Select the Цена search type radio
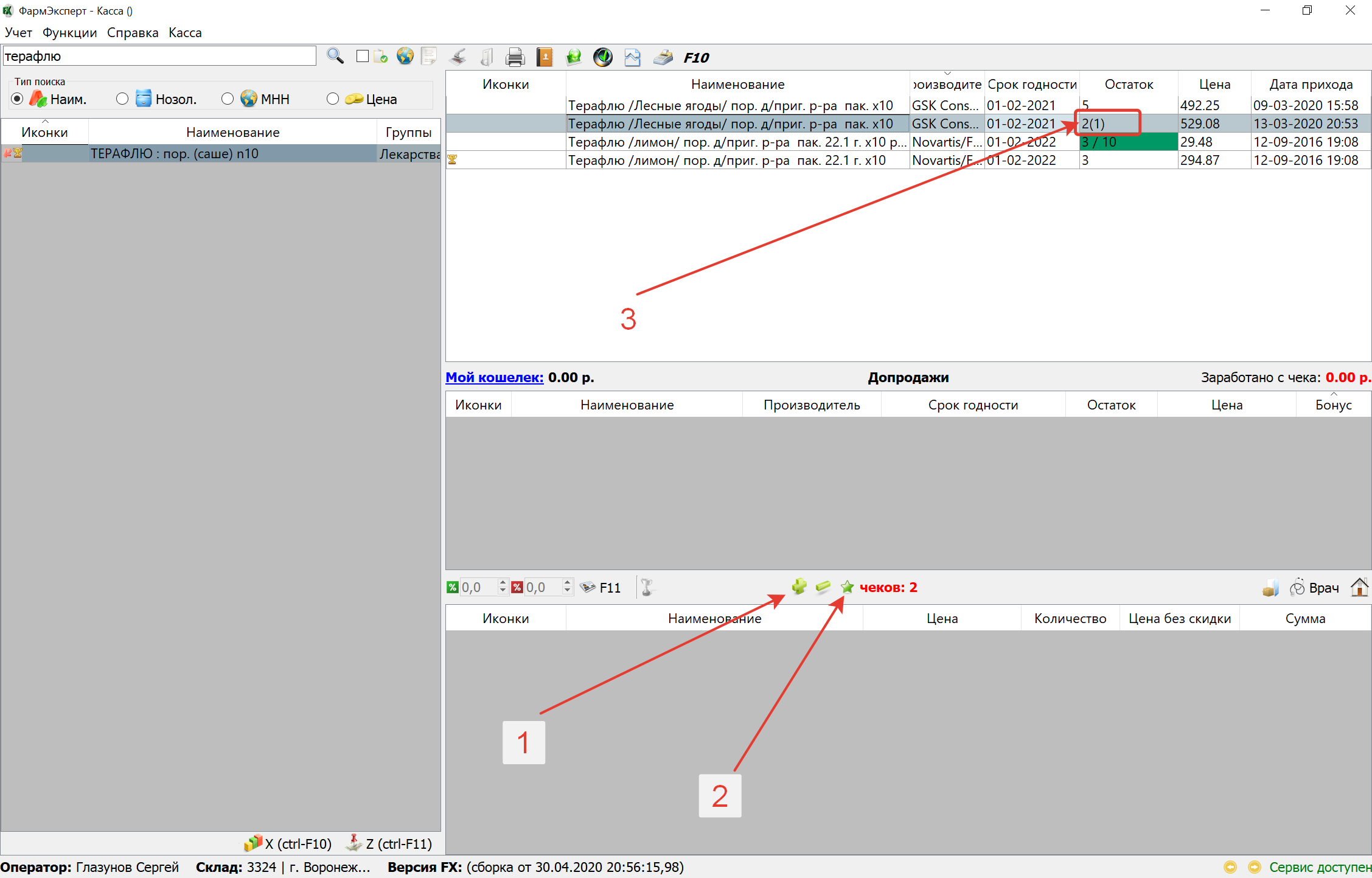The image size is (1372, 878). [x=333, y=99]
